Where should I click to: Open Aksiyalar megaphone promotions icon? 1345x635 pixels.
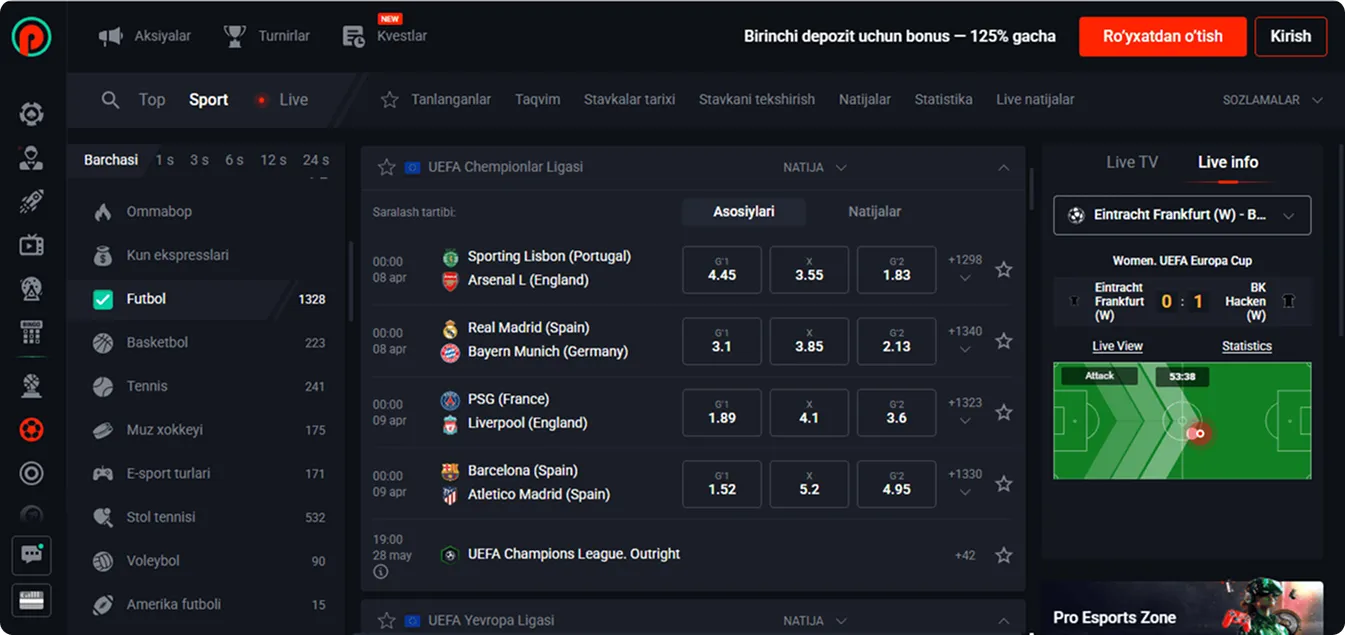[110, 36]
